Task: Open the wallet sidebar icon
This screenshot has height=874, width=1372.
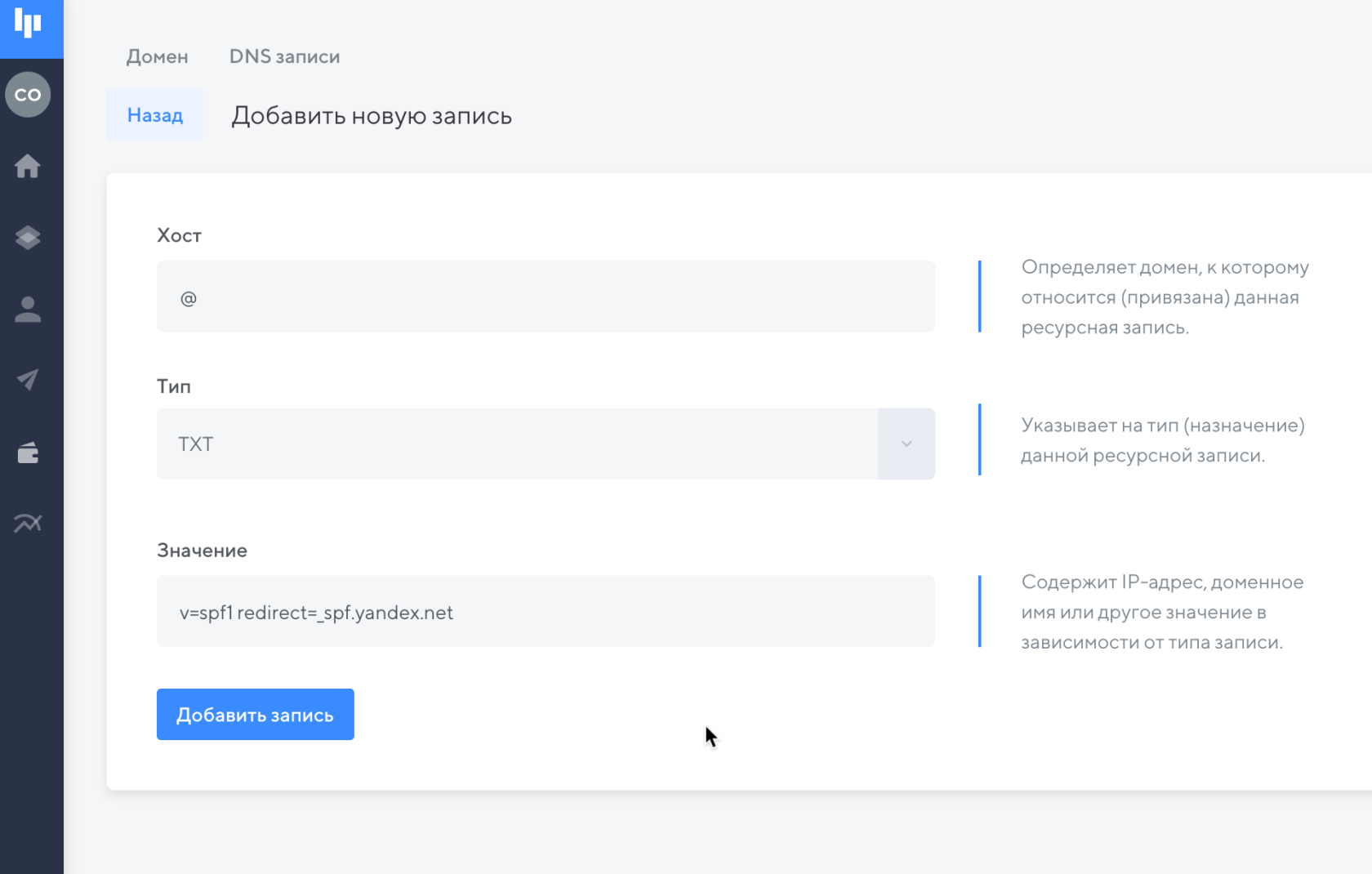Action: 28,453
